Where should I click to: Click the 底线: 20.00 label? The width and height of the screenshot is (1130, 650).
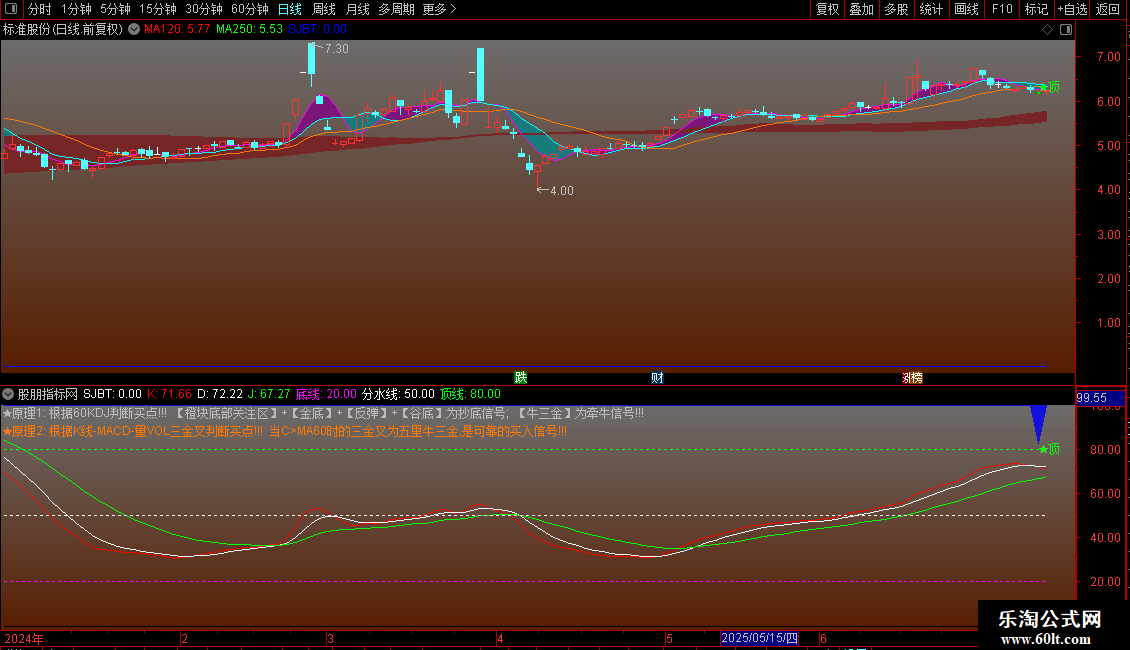pyautogui.click(x=326, y=394)
